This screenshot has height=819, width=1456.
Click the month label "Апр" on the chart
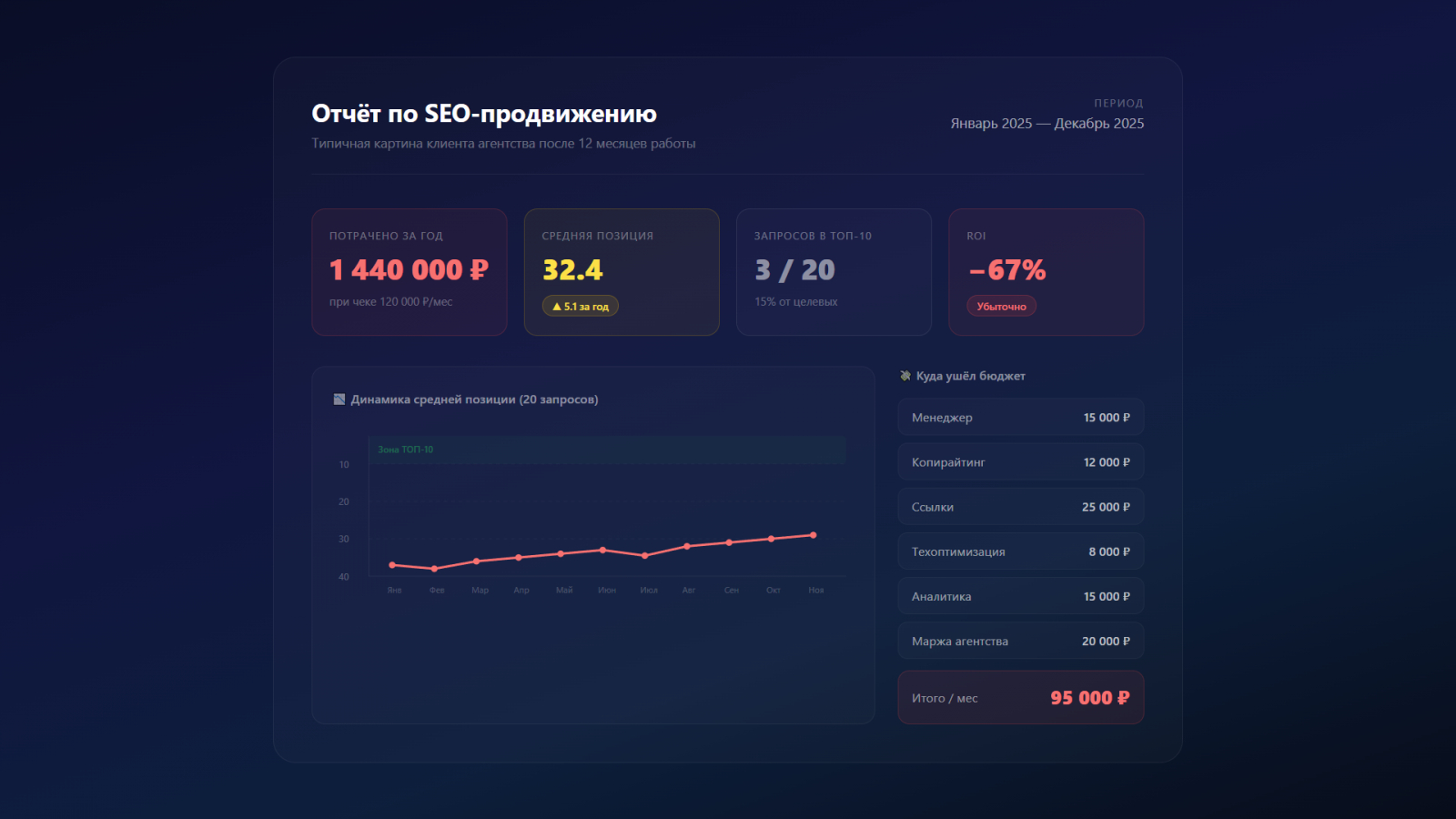pyautogui.click(x=521, y=591)
